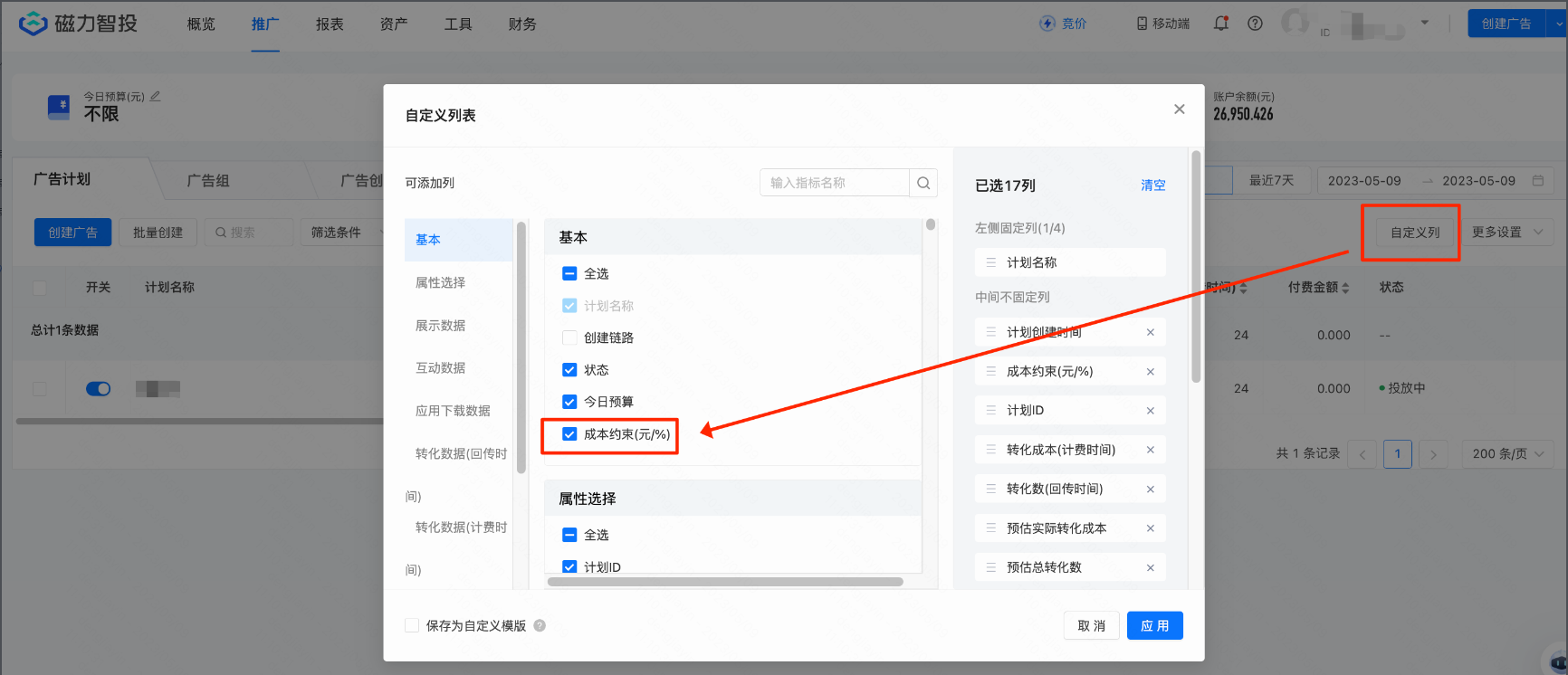Screen dimensions: 1568x675
Task: Uncheck the 状态 checkbox
Action: (x=569, y=370)
